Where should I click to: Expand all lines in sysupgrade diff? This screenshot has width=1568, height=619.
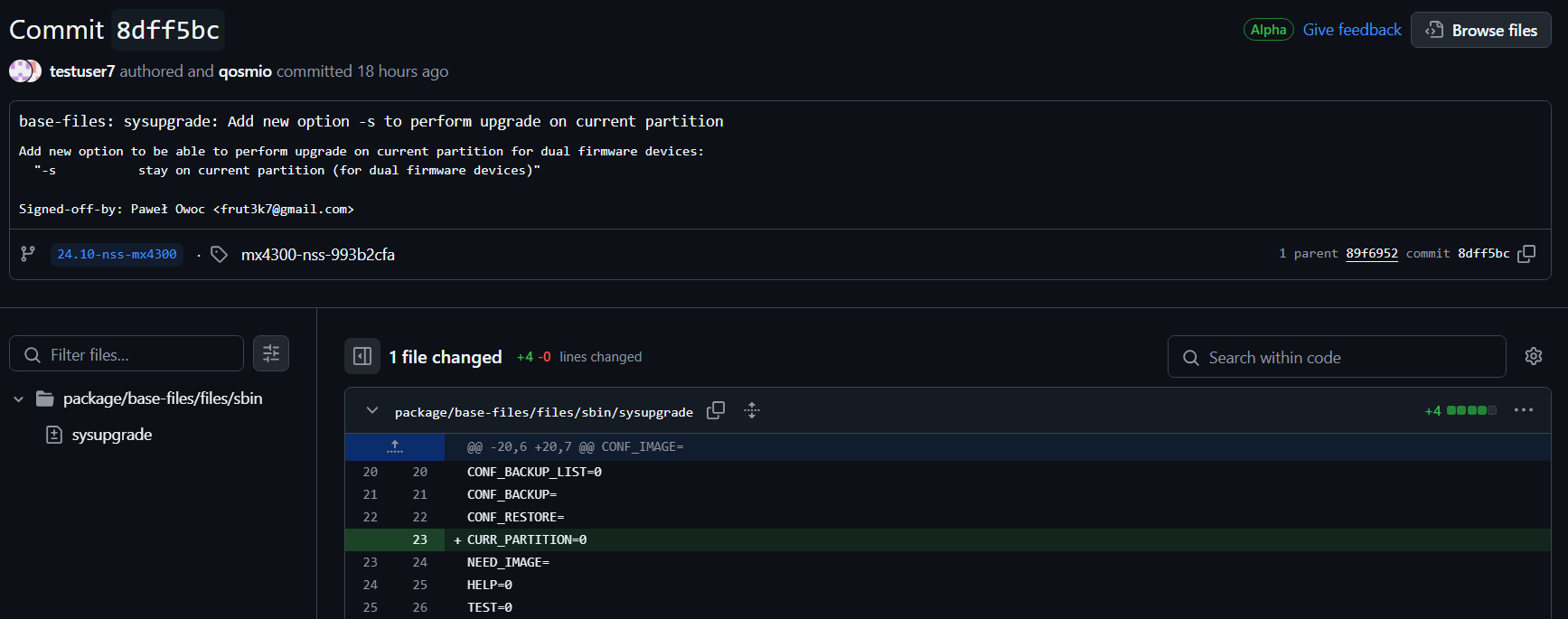(752, 410)
